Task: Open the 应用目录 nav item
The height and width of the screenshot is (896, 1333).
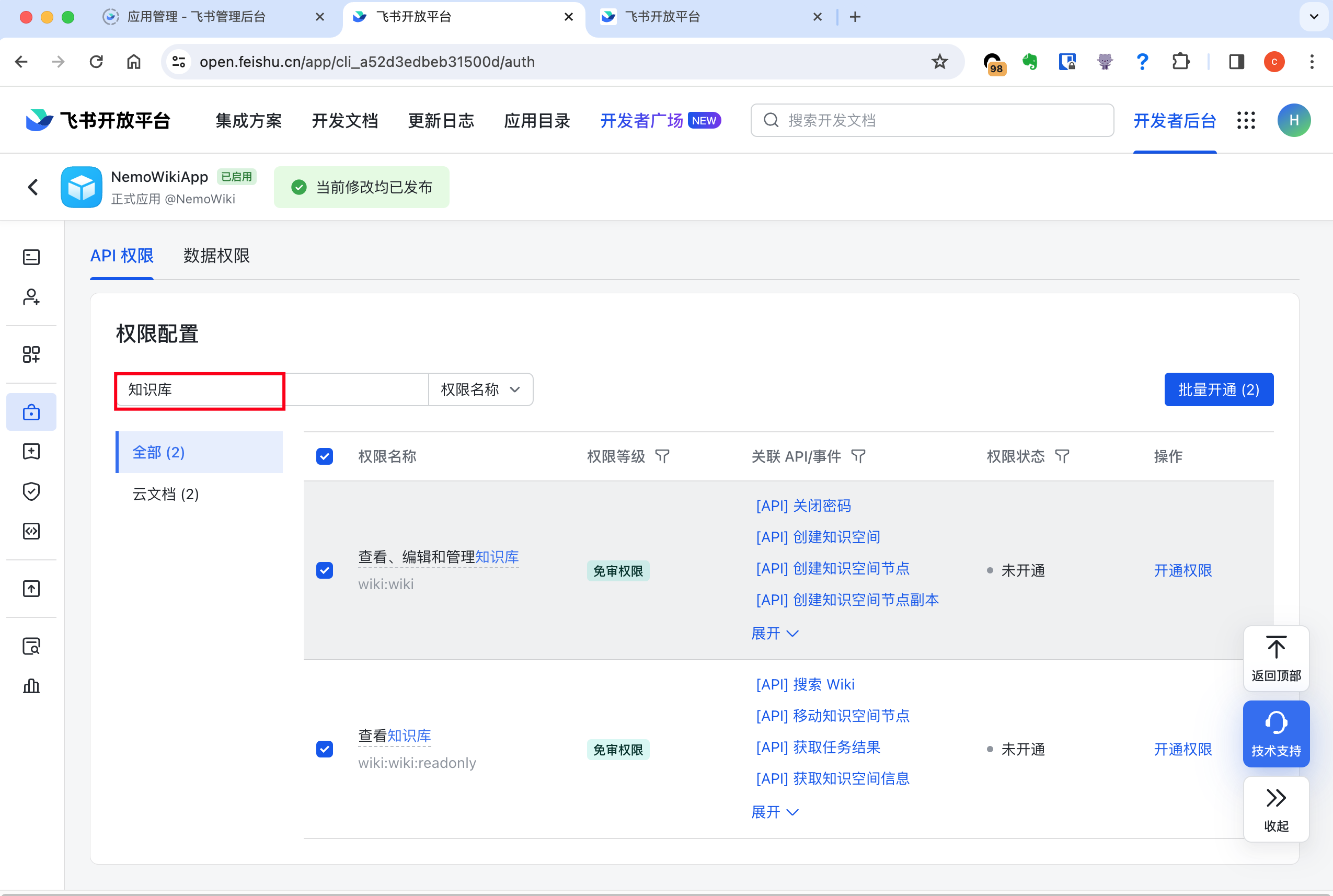Action: point(537,121)
